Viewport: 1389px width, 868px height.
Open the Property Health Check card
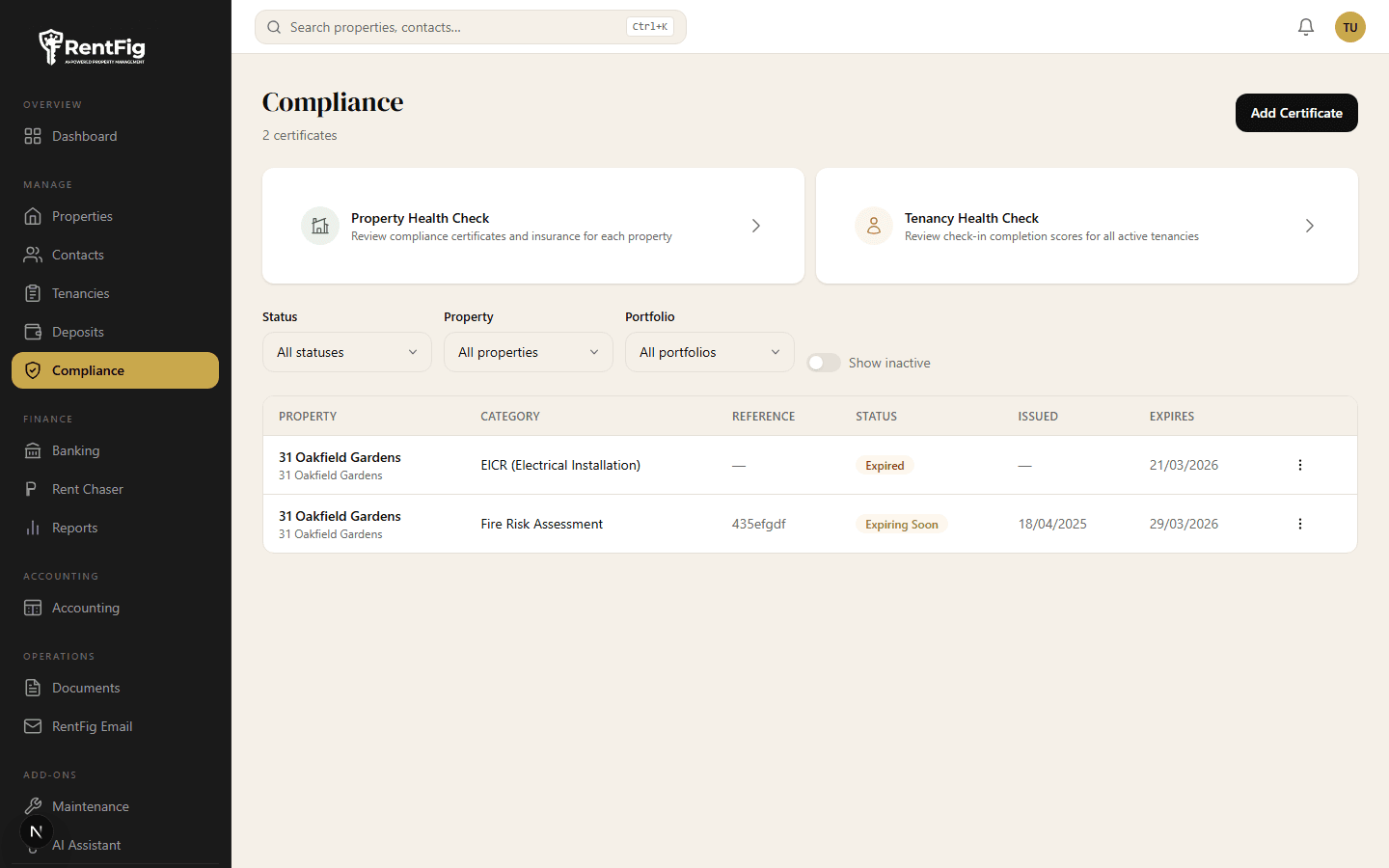tap(533, 226)
